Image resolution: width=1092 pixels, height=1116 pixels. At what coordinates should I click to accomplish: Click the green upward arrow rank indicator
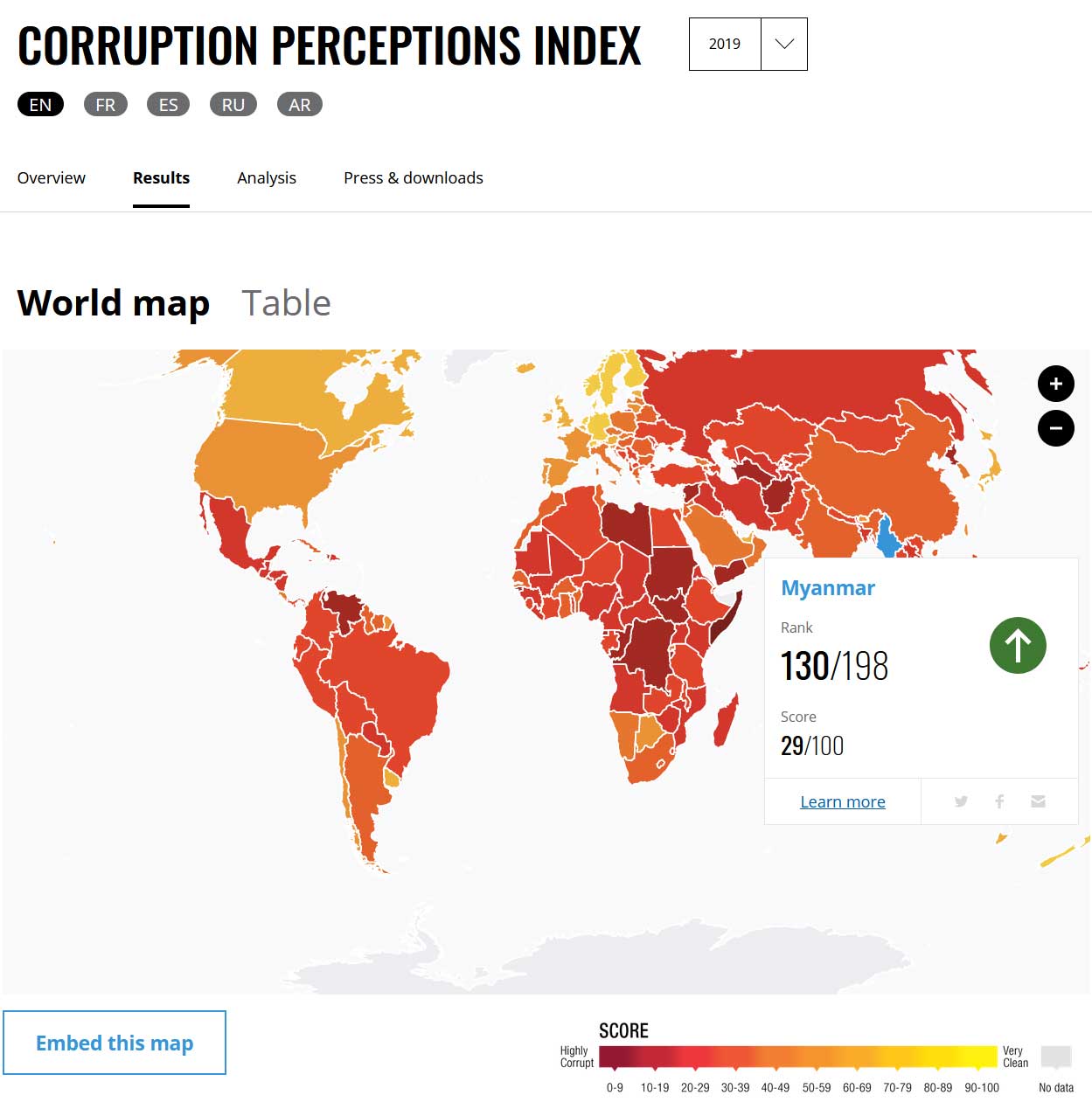click(1018, 646)
